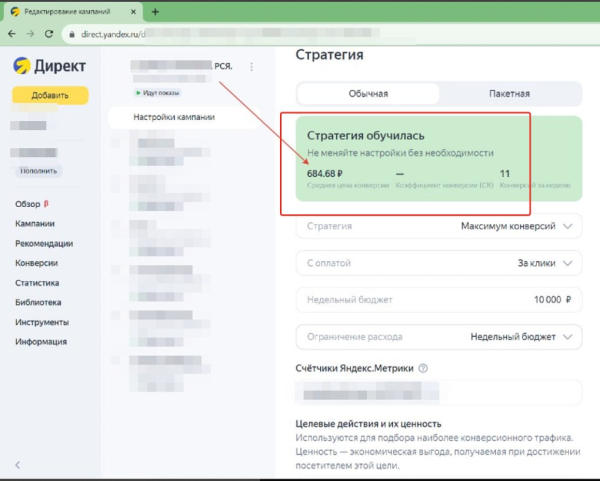Open the С оплатой dropdown За клики
600x481 pixels.
coord(439,263)
